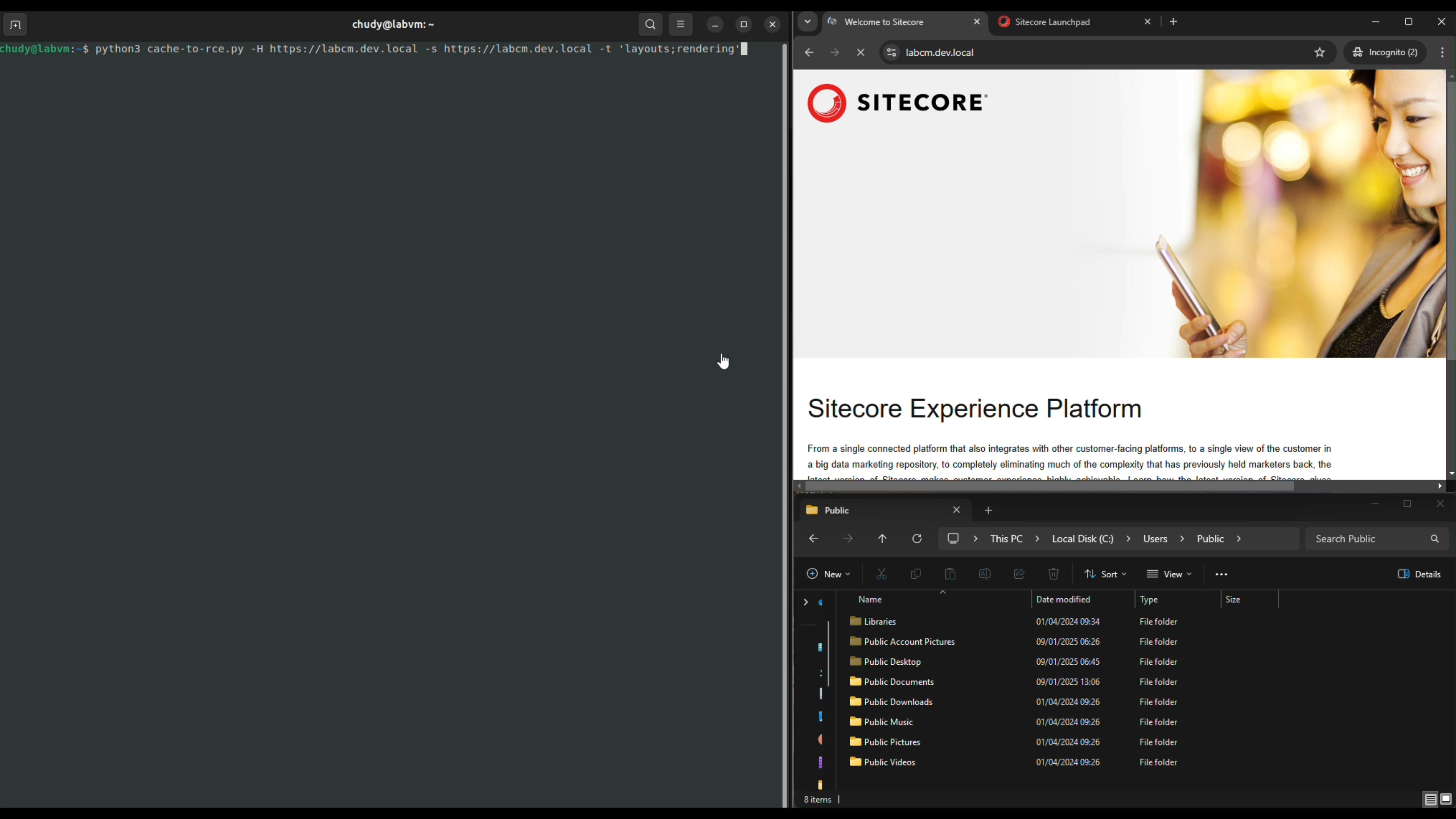The width and height of the screenshot is (1456, 819).
Task: Select the Public Documents folder
Action: [x=892, y=682]
